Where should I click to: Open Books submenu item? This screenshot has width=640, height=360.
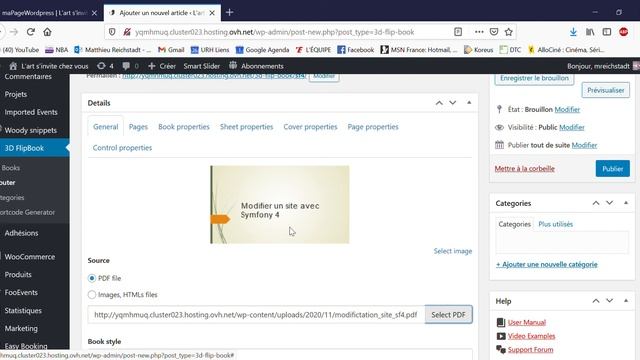tap(11, 168)
